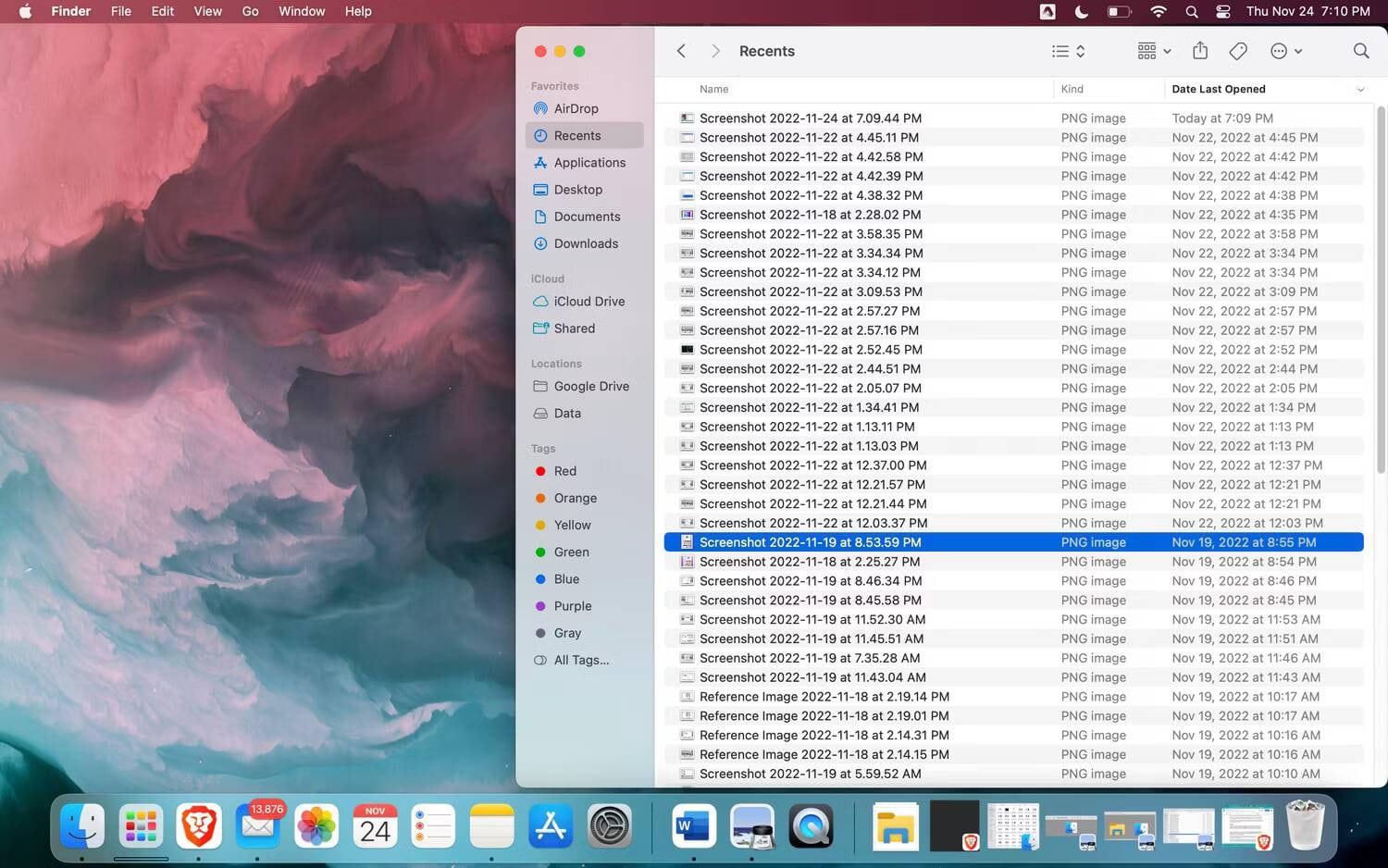
Task: Click the Red tag color swatch
Action: click(539, 470)
